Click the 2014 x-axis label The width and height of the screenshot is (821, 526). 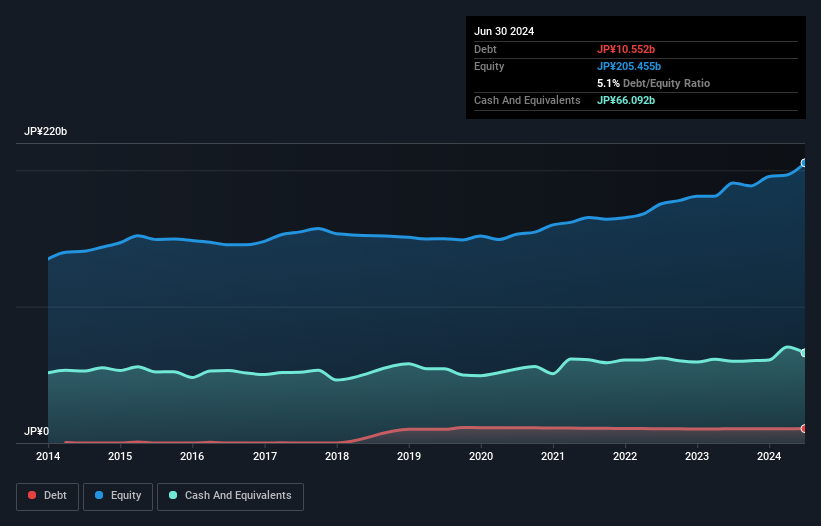(x=48, y=456)
